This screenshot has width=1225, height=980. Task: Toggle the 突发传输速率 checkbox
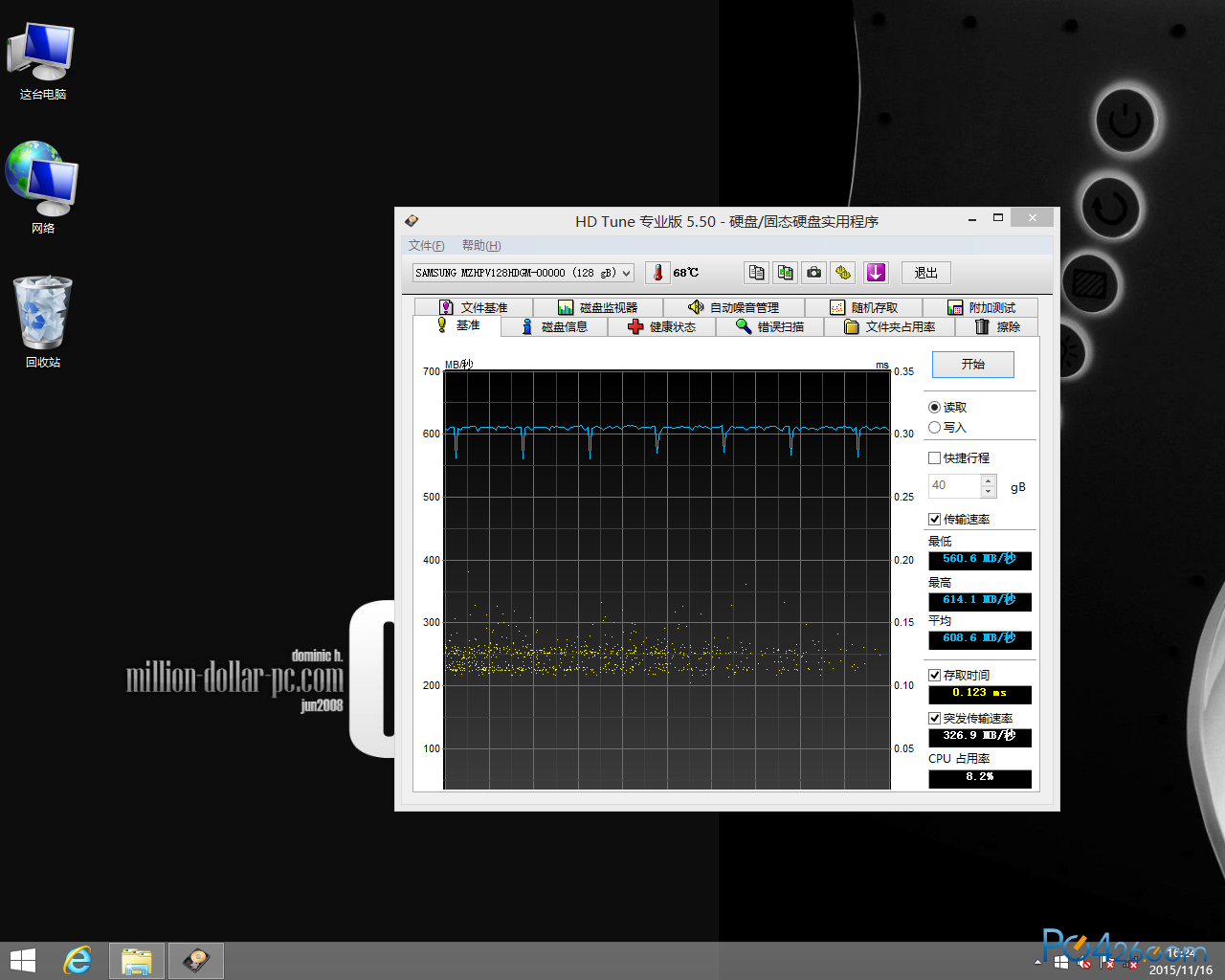pyautogui.click(x=934, y=719)
